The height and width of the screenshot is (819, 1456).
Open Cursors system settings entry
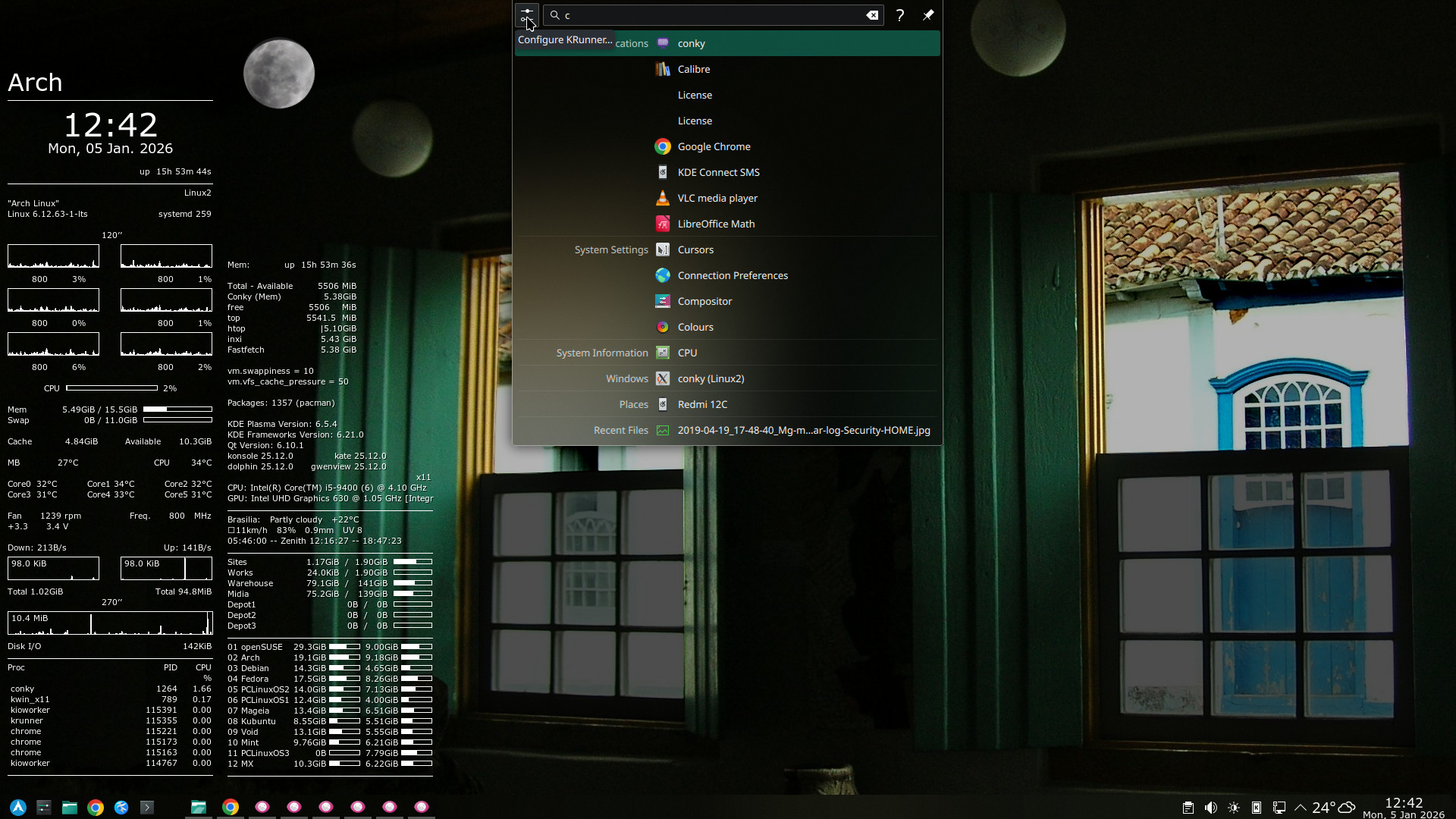tap(695, 249)
